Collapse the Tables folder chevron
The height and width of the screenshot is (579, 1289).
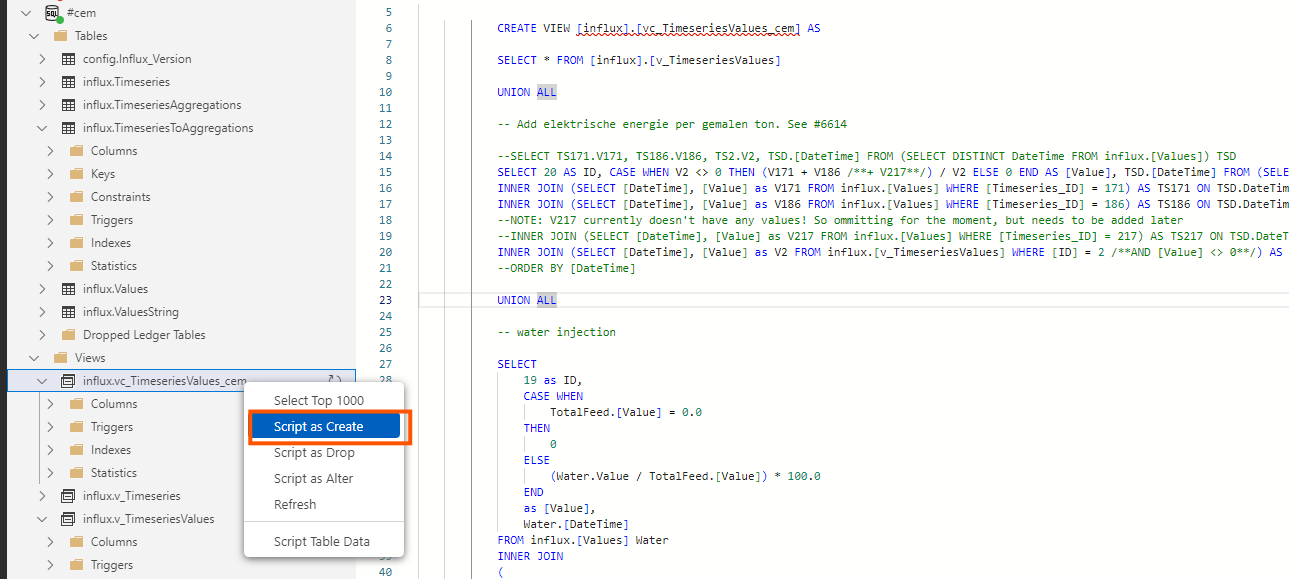pos(34,36)
